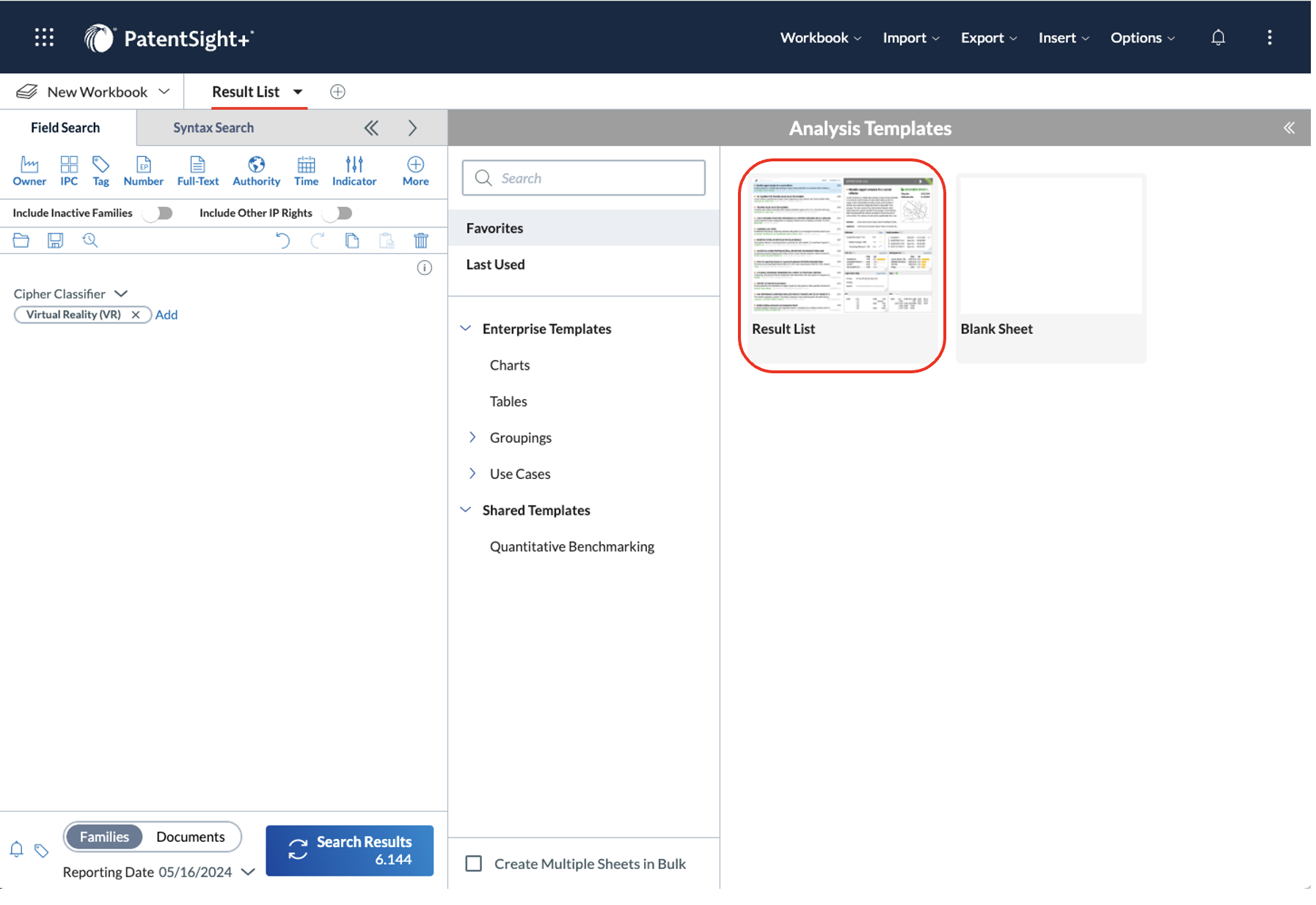Viewport: 1316px width, 905px height.
Task: Select the Time calendar icon
Action: pyautogui.click(x=306, y=171)
